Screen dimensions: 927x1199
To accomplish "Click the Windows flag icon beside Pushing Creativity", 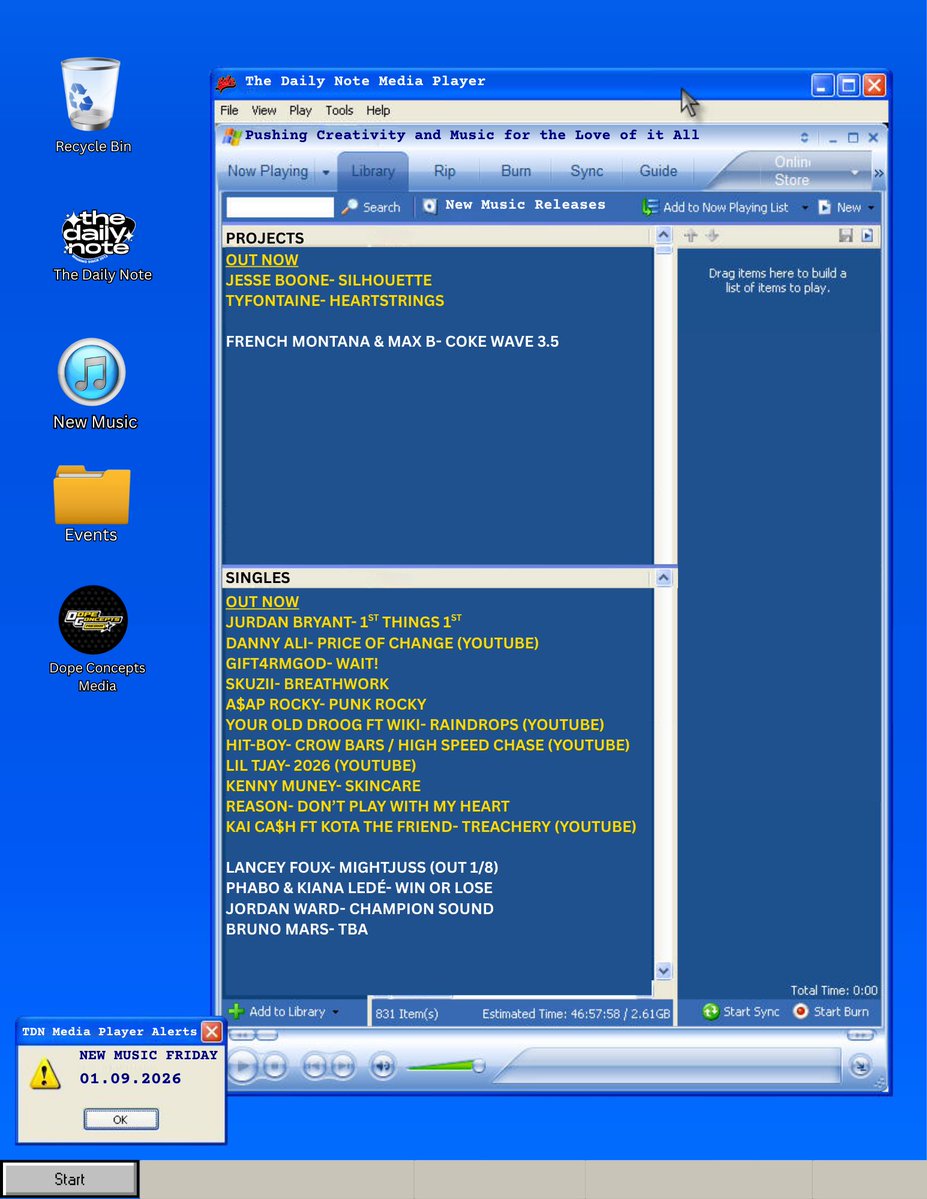I will (232, 136).
